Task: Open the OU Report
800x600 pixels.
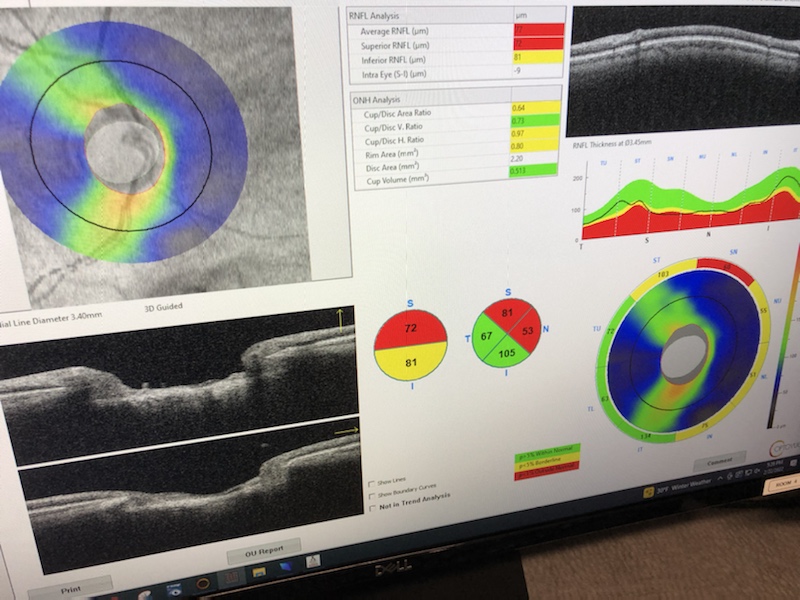Action: pos(264,552)
